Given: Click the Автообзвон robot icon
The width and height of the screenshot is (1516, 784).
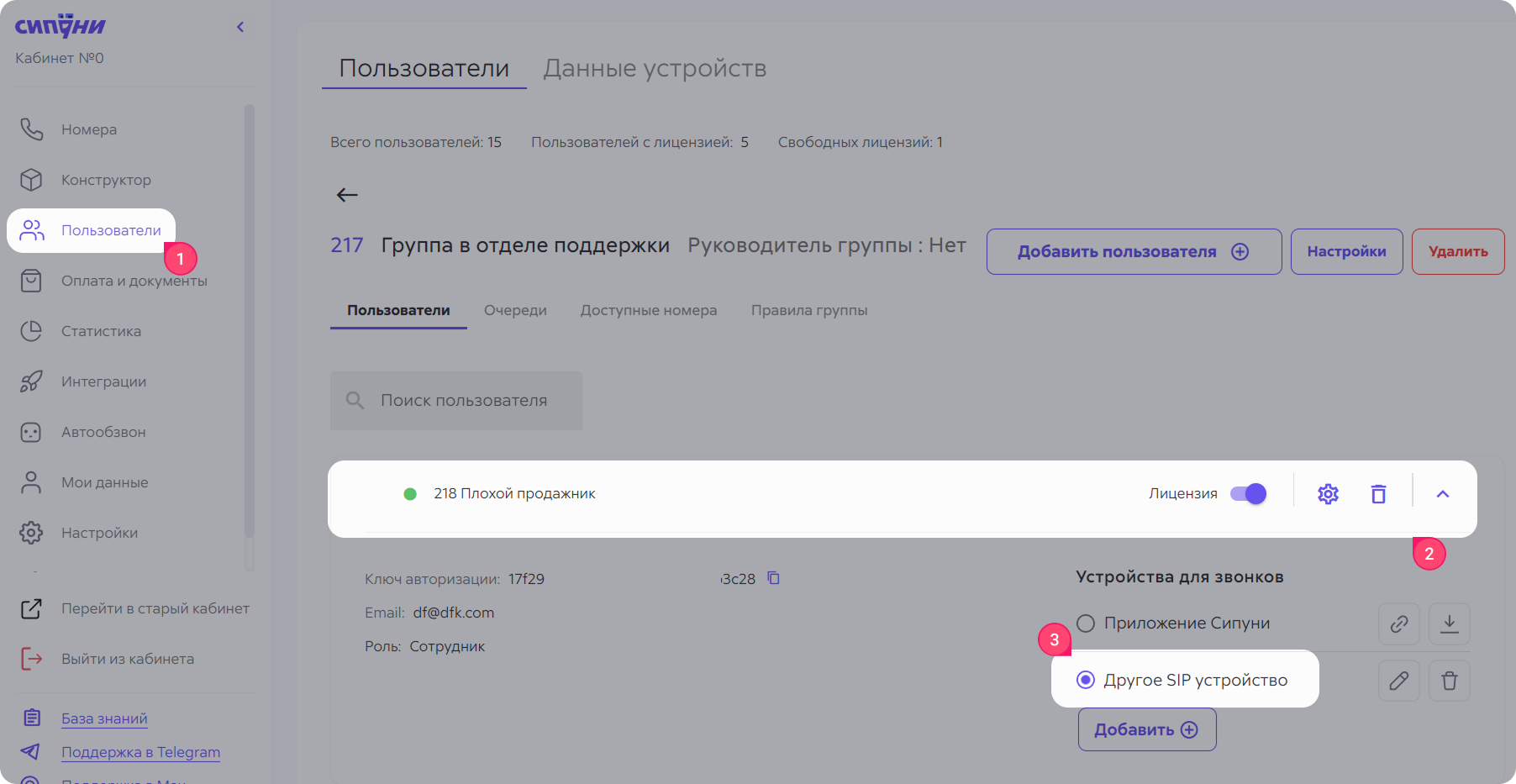Looking at the screenshot, I should (x=31, y=432).
